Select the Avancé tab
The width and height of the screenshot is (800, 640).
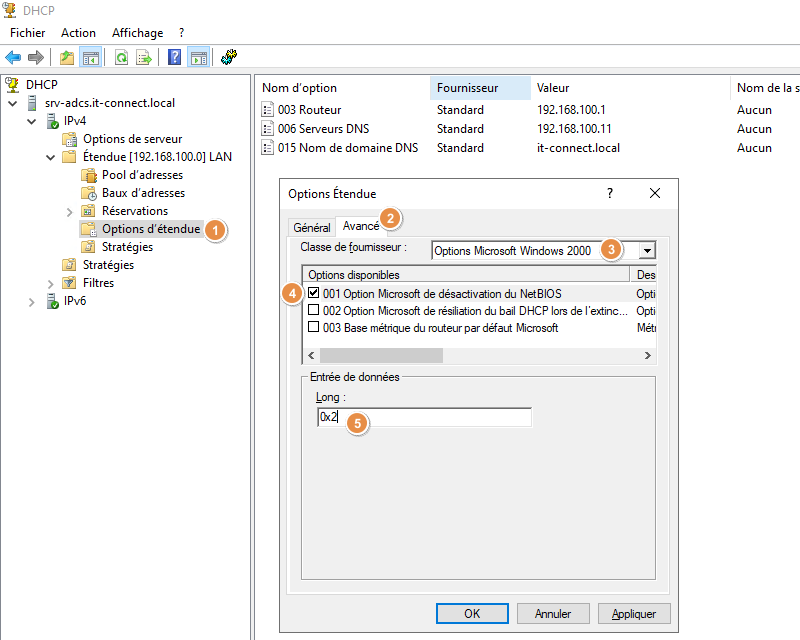pyautogui.click(x=361, y=226)
